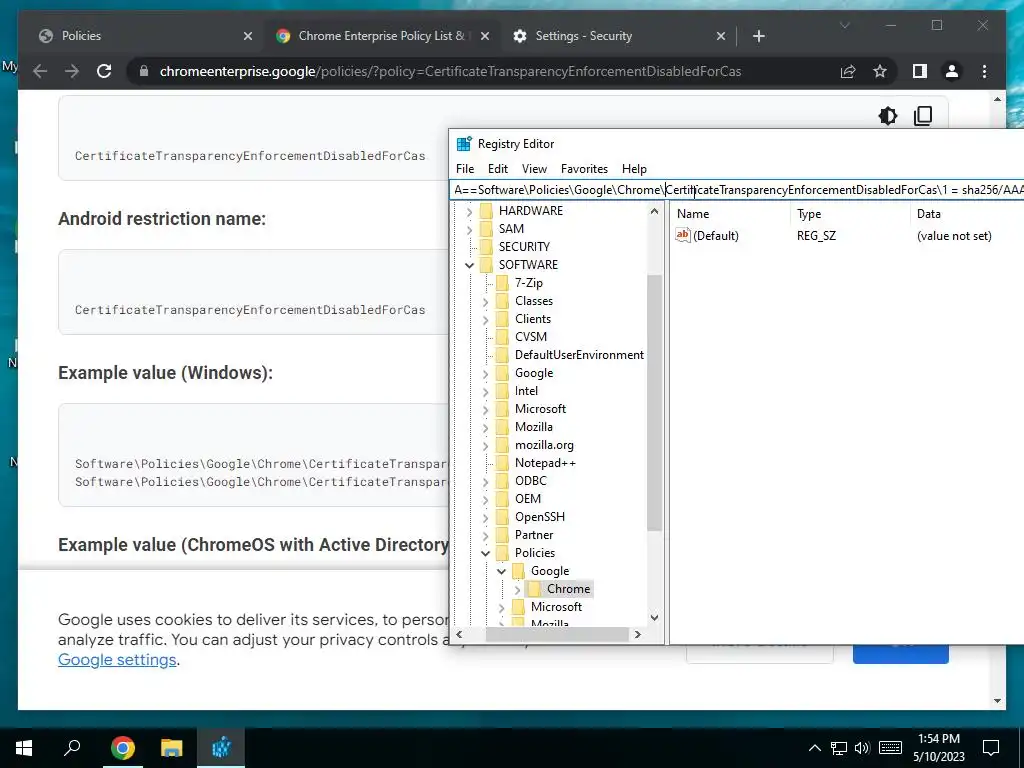
Task: Open Registry Editor View menu
Action: 534,168
